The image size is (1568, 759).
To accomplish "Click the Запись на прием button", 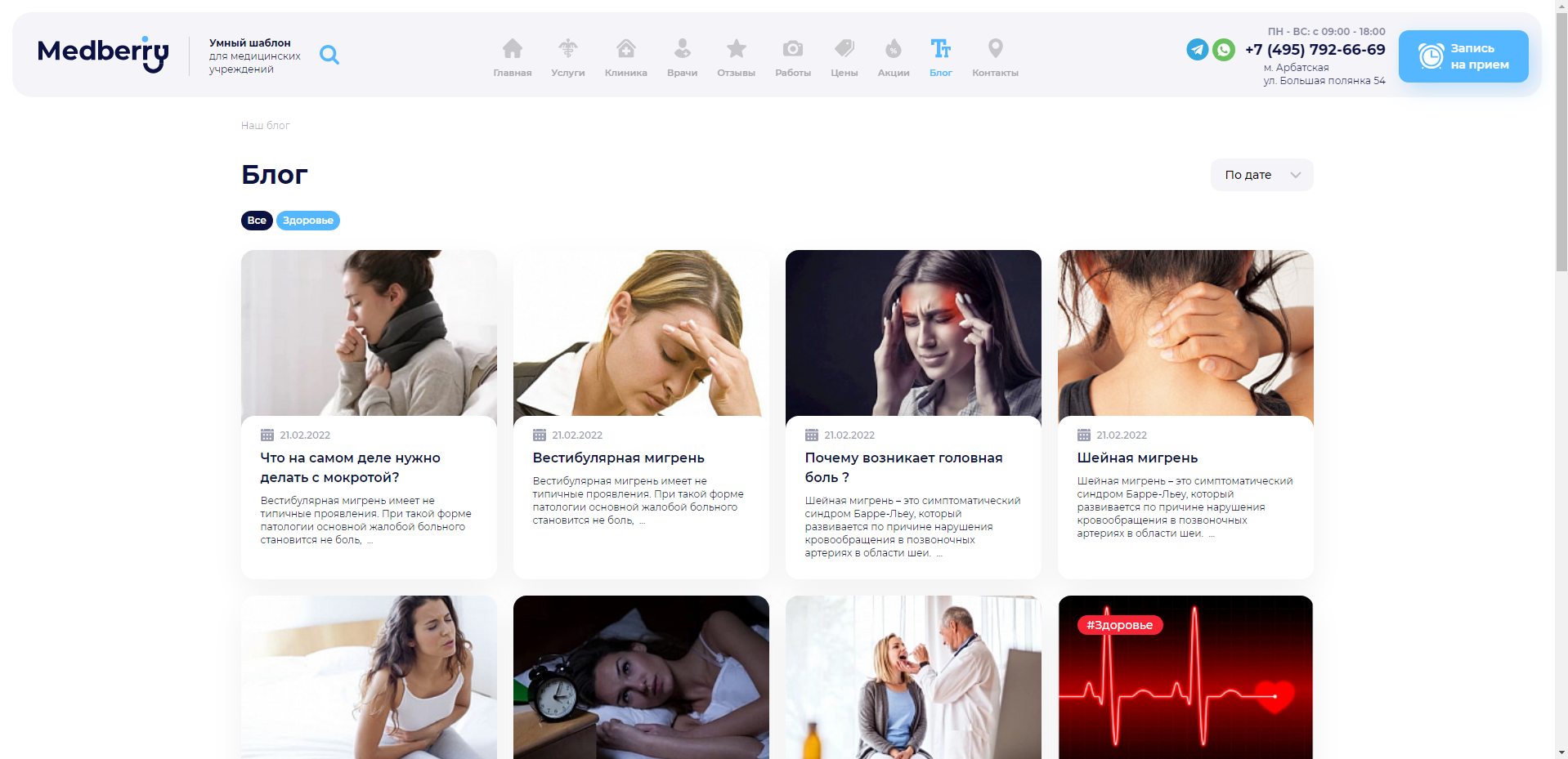I will click(x=1463, y=56).
